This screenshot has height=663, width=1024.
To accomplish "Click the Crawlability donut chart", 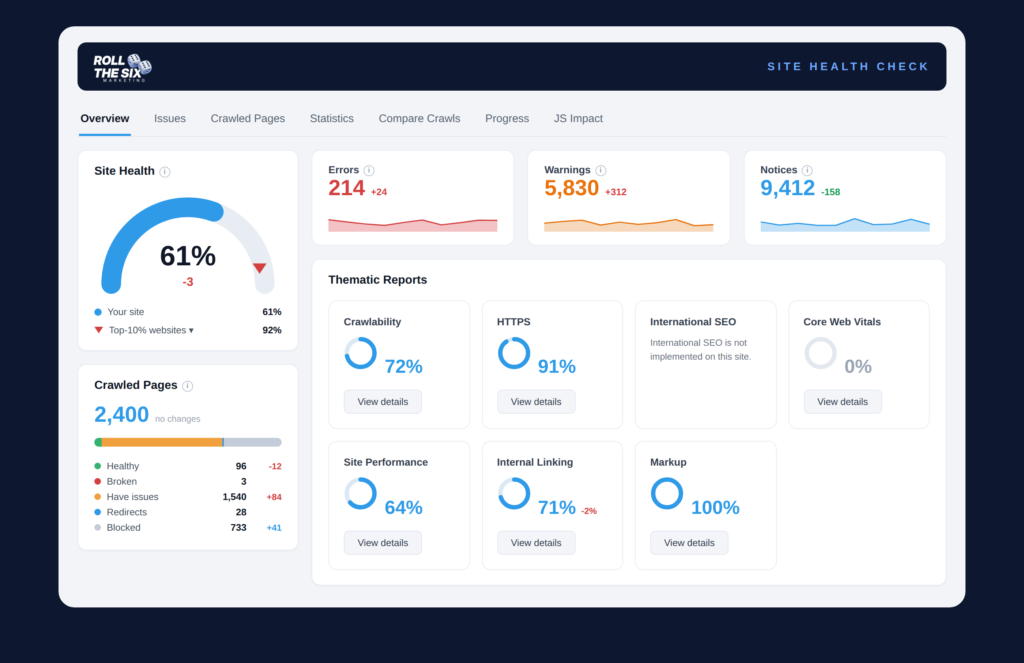I will pos(360,353).
